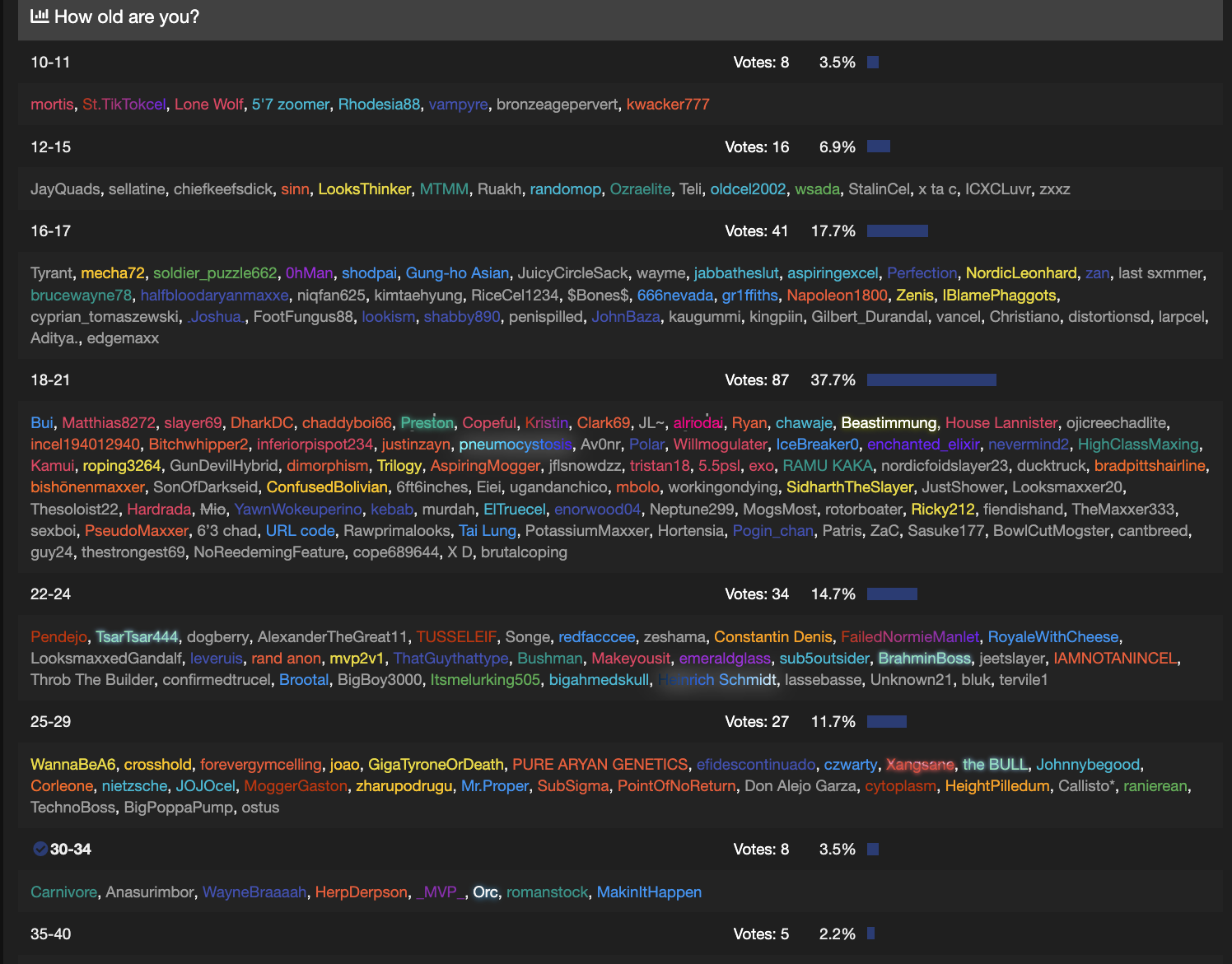Open voter profile mecha72
The width and height of the screenshot is (1232, 964).
click(113, 273)
